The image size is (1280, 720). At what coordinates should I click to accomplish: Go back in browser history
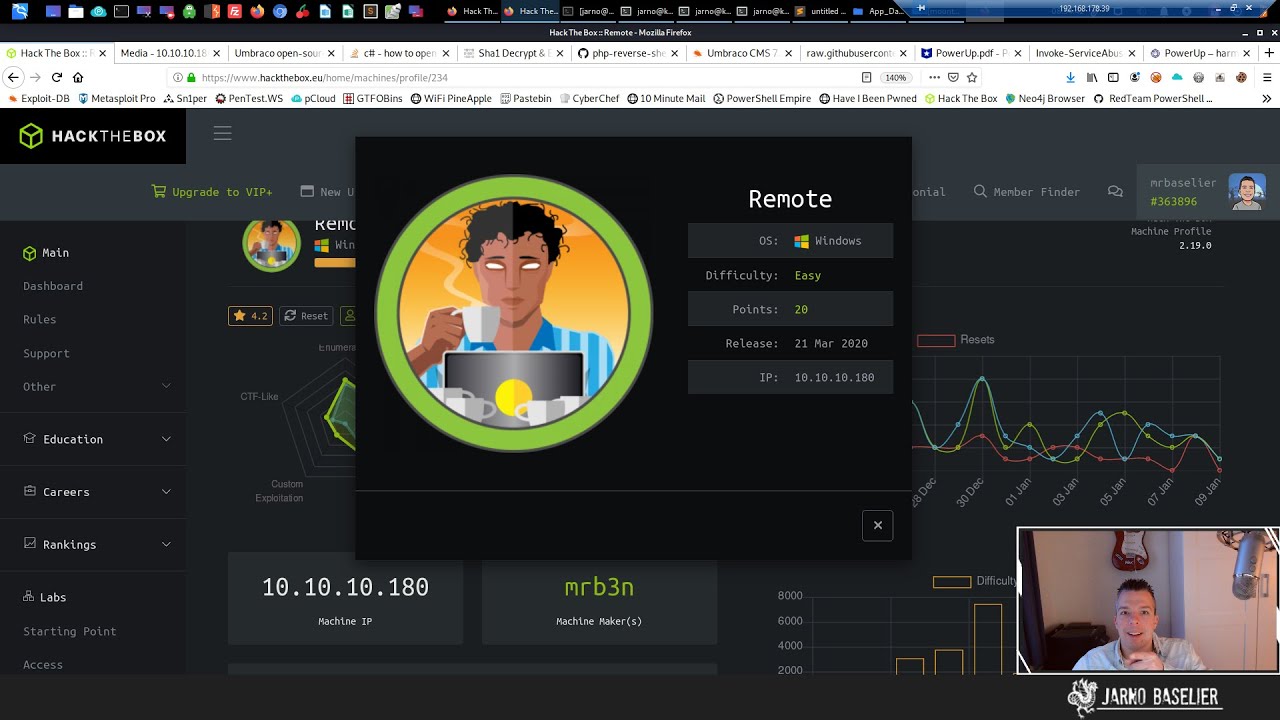click(13, 77)
